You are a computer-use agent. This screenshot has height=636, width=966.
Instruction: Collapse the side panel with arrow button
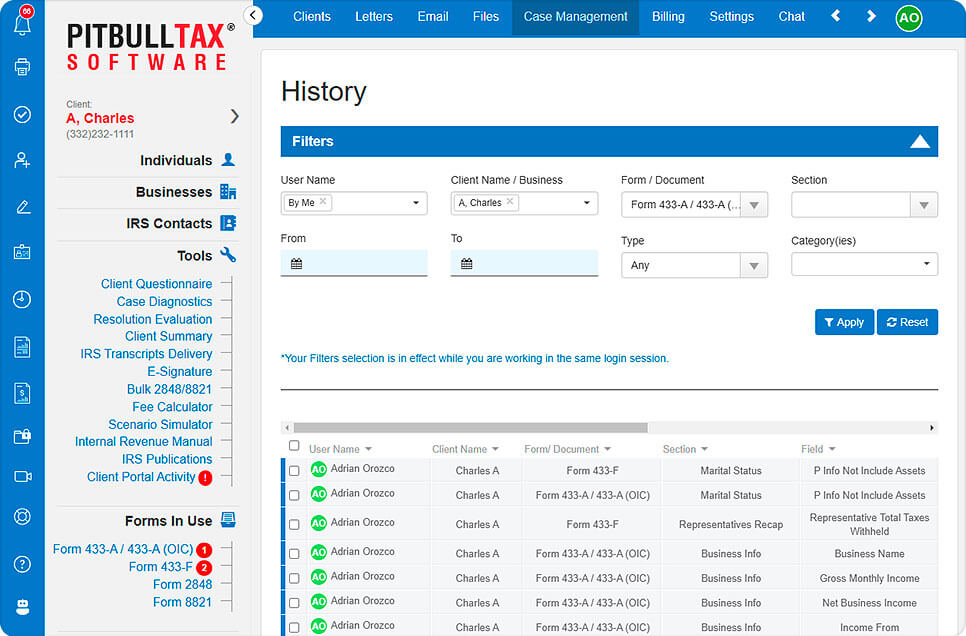click(253, 15)
